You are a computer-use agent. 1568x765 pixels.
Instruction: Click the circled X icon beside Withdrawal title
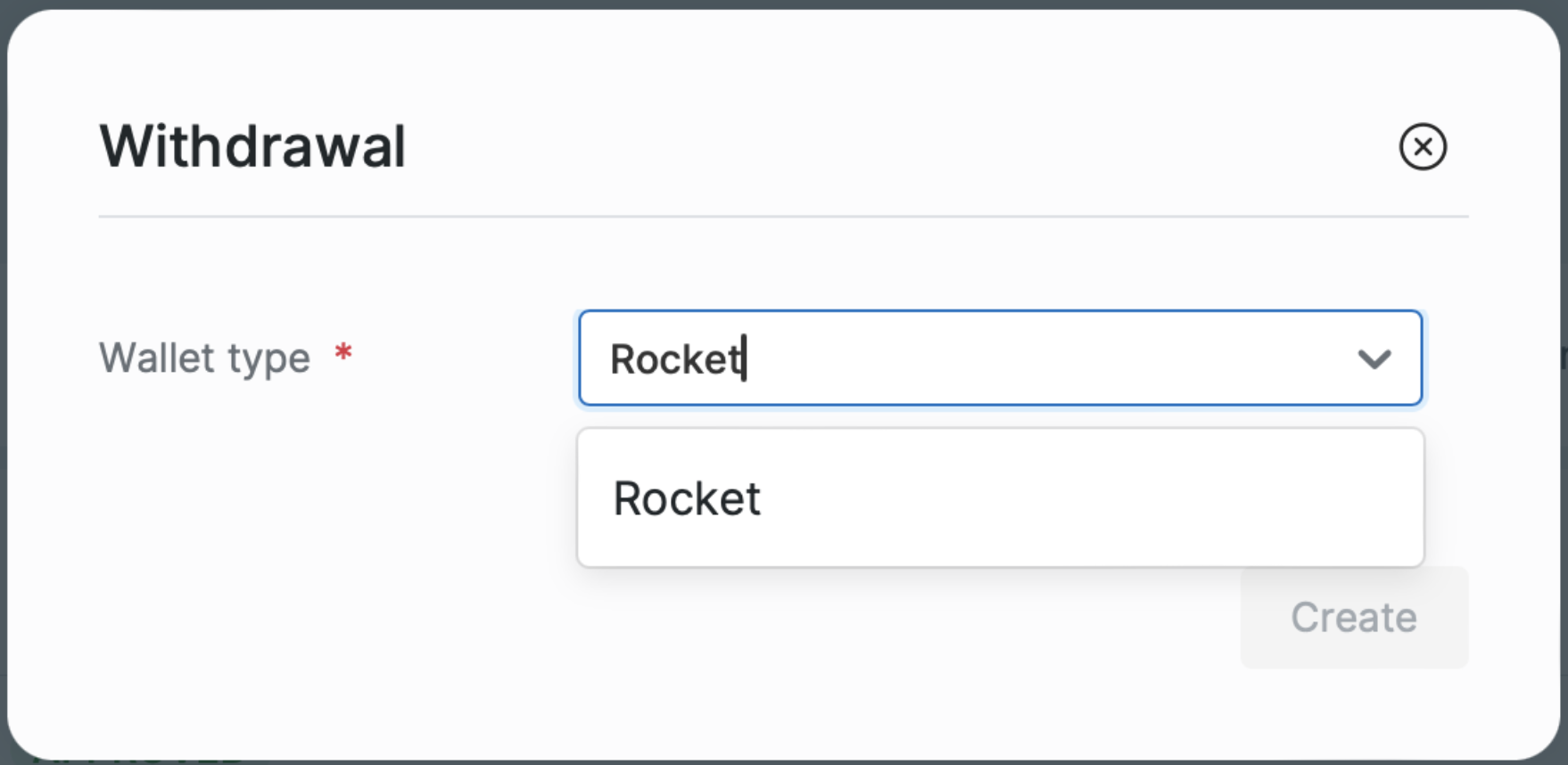tap(1423, 147)
